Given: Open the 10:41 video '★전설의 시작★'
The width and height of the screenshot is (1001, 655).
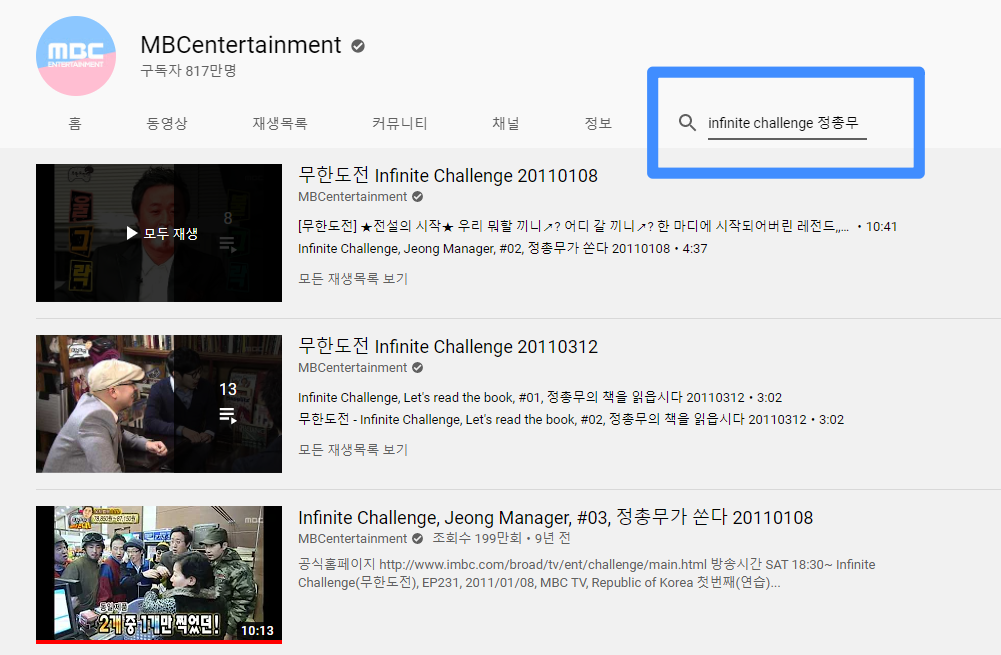Looking at the screenshot, I should 598,227.
